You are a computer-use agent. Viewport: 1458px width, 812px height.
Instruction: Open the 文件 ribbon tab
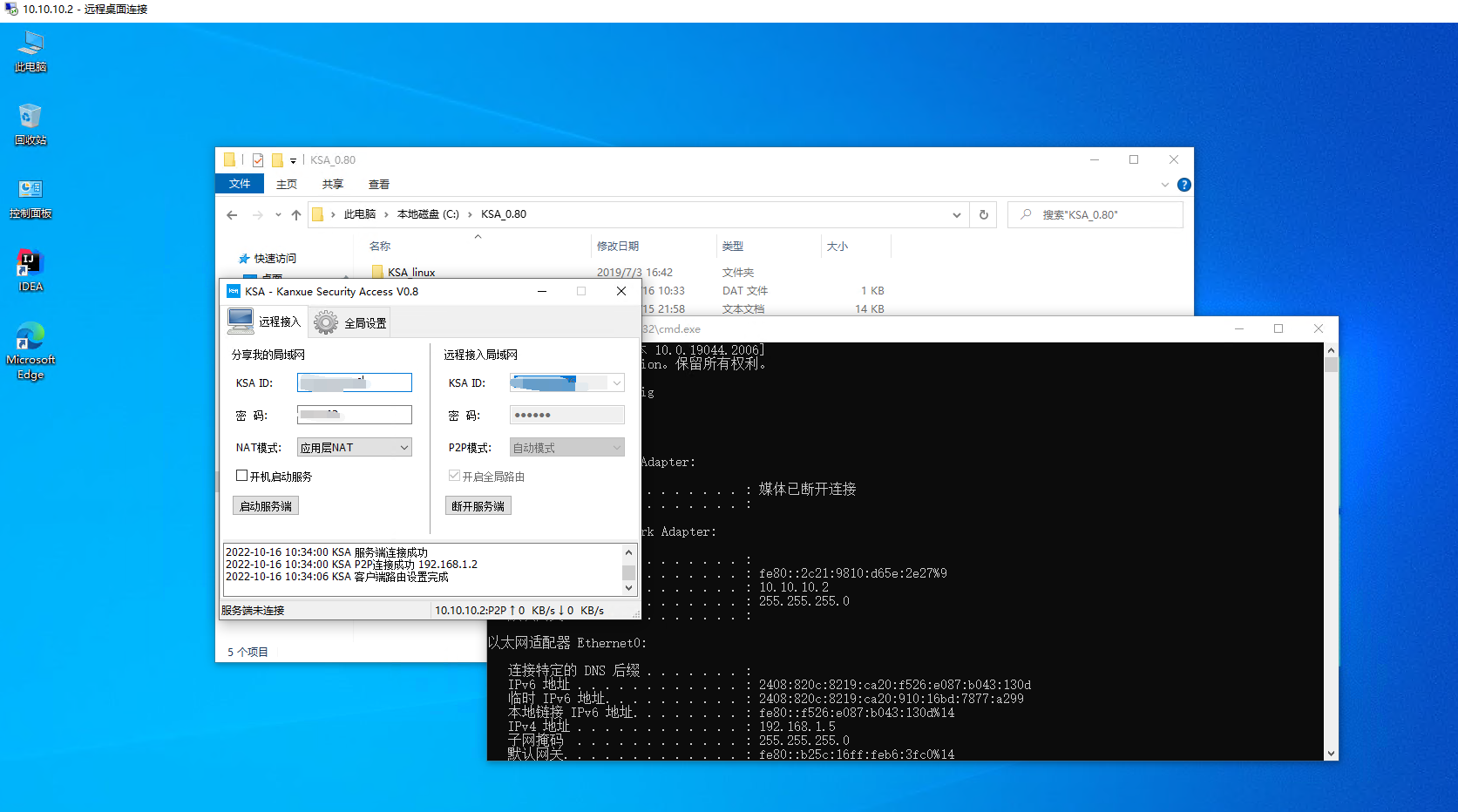(240, 184)
